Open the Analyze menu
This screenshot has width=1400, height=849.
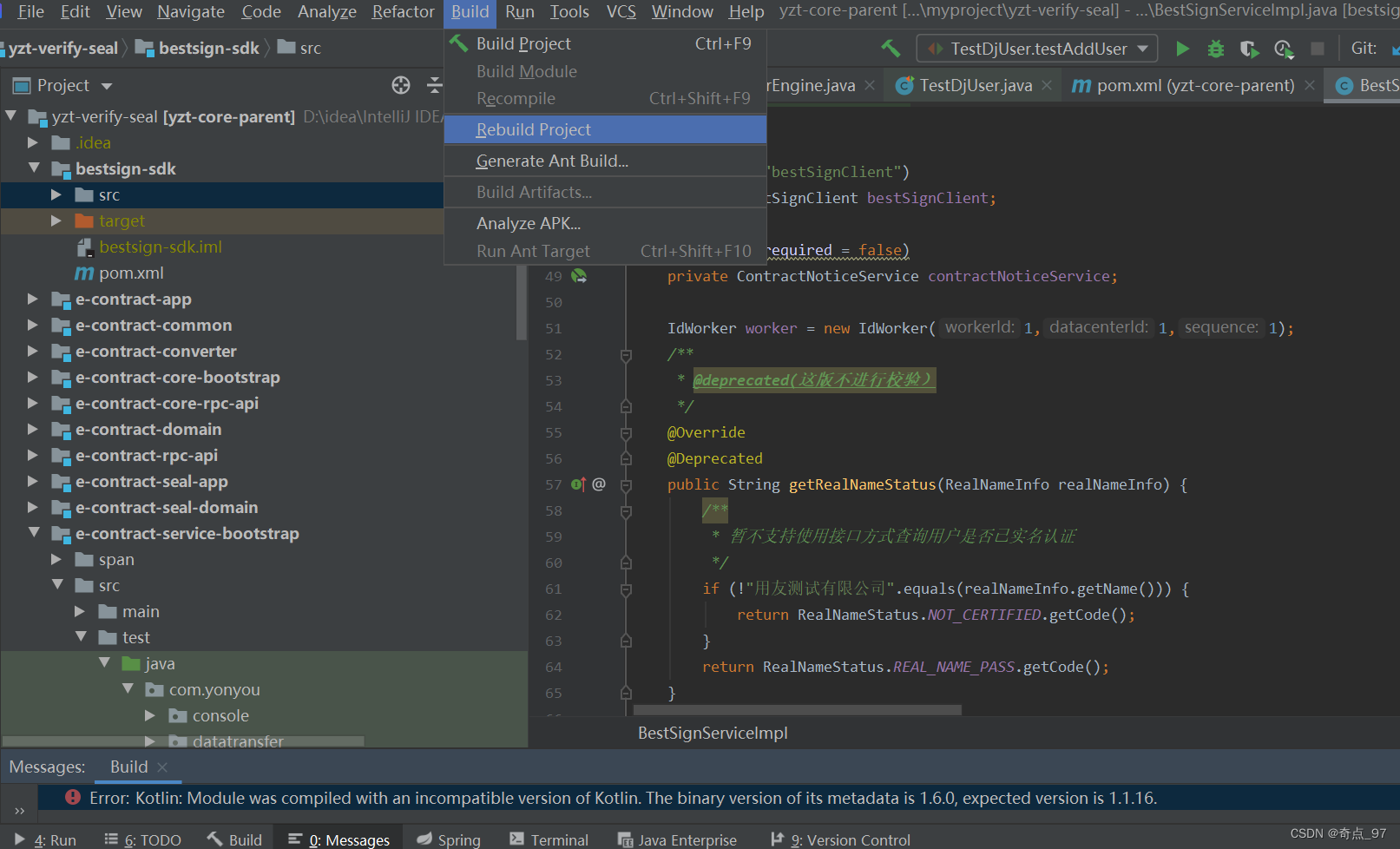(x=326, y=11)
